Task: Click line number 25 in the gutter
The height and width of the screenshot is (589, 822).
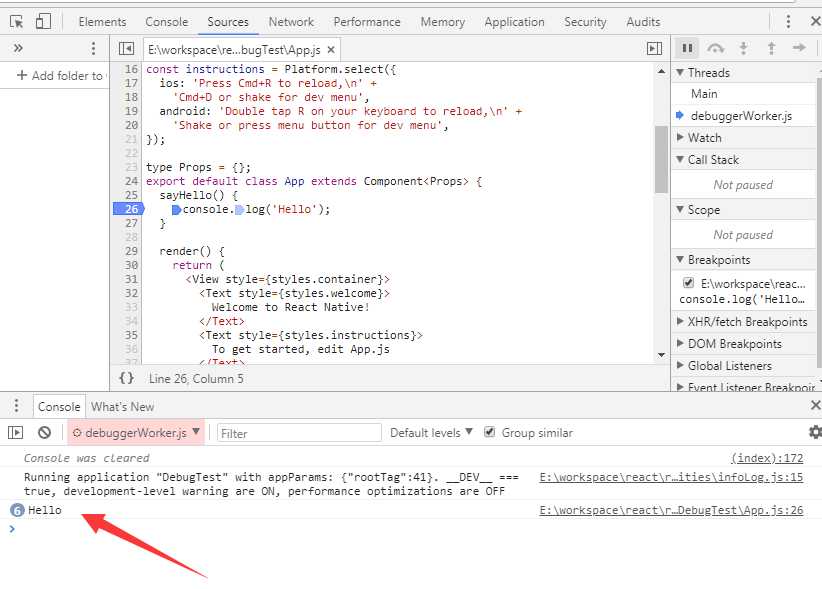Action: tap(131, 195)
